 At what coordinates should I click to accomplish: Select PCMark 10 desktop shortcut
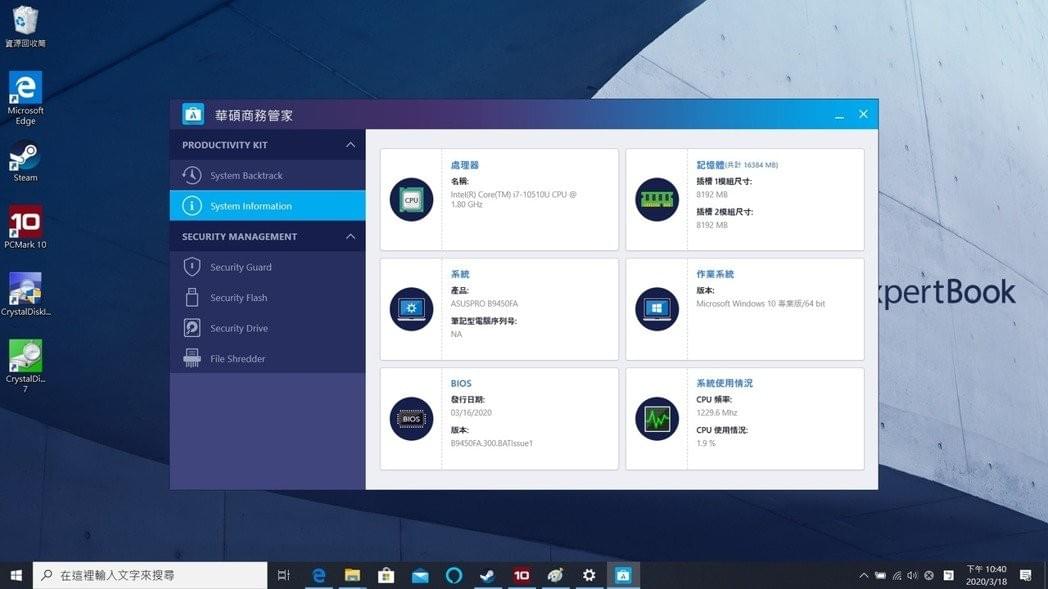[25, 227]
